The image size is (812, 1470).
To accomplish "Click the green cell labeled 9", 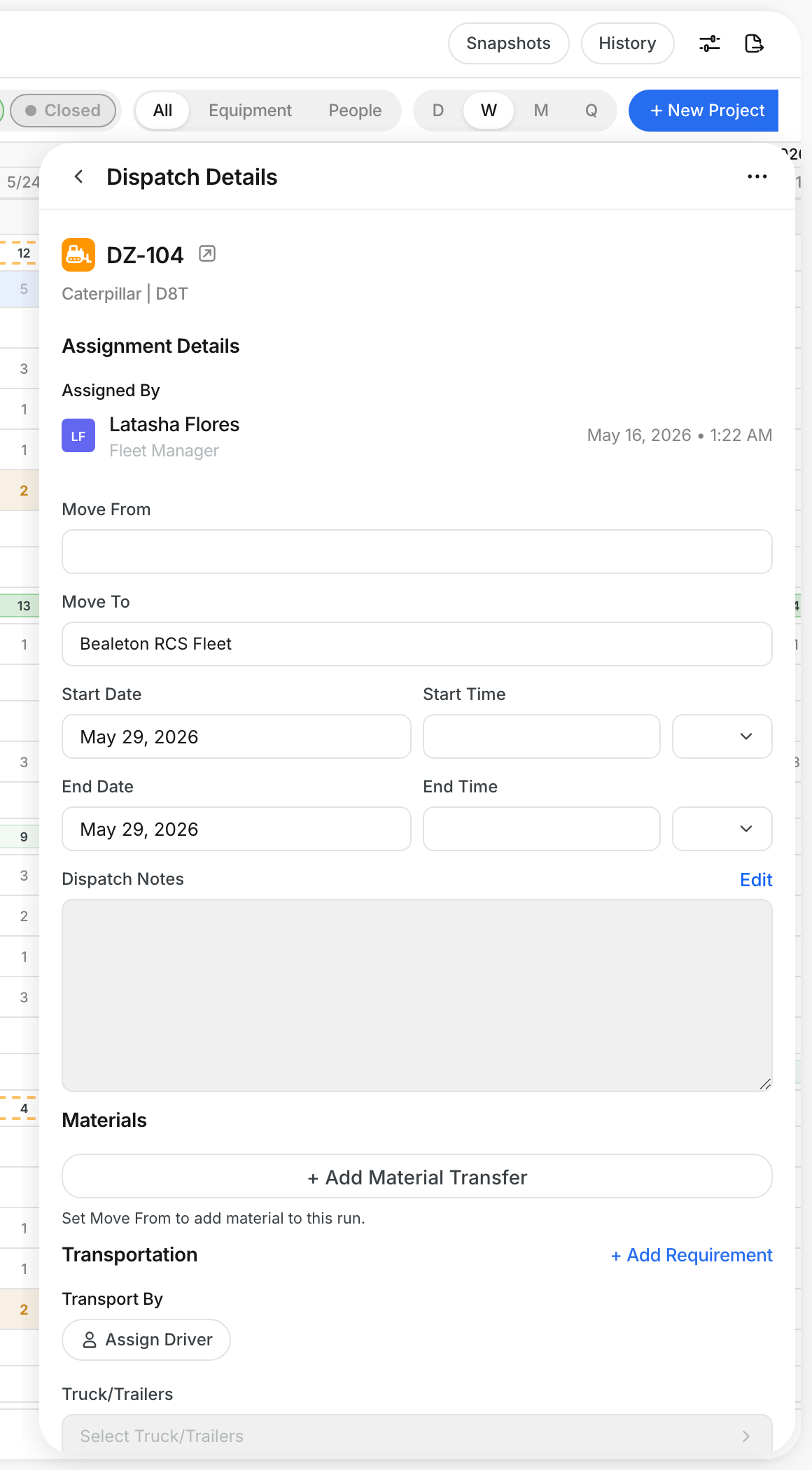I will 20,836.
